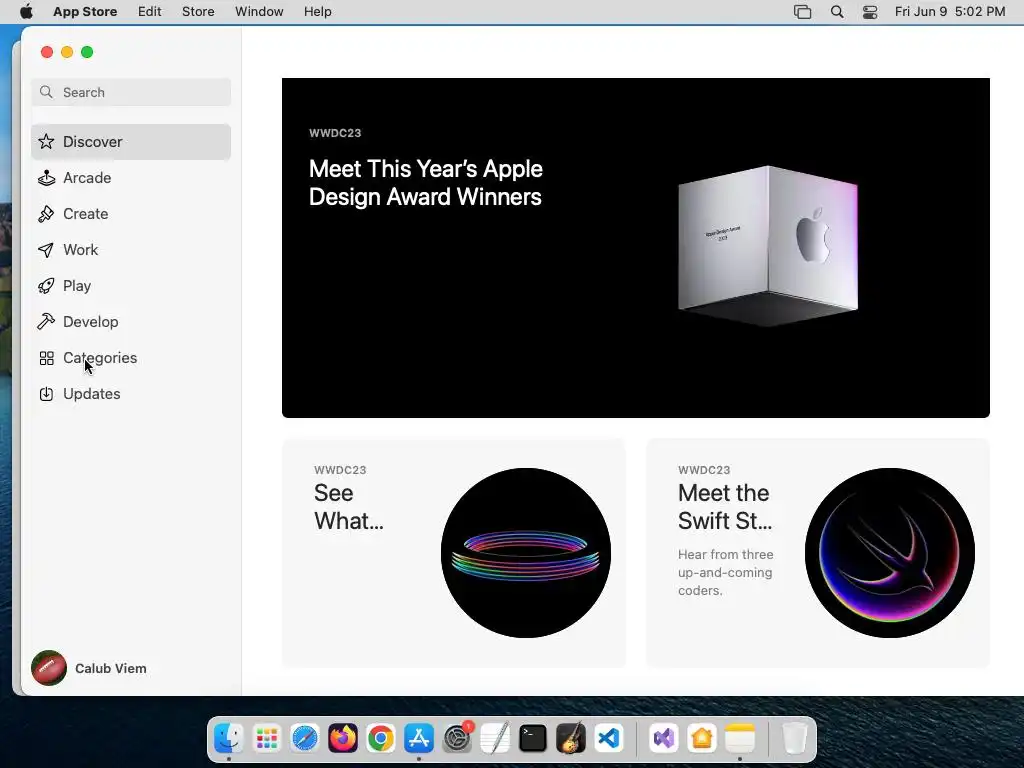
Task: Launch GarageBand from the Dock
Action: [x=571, y=739]
